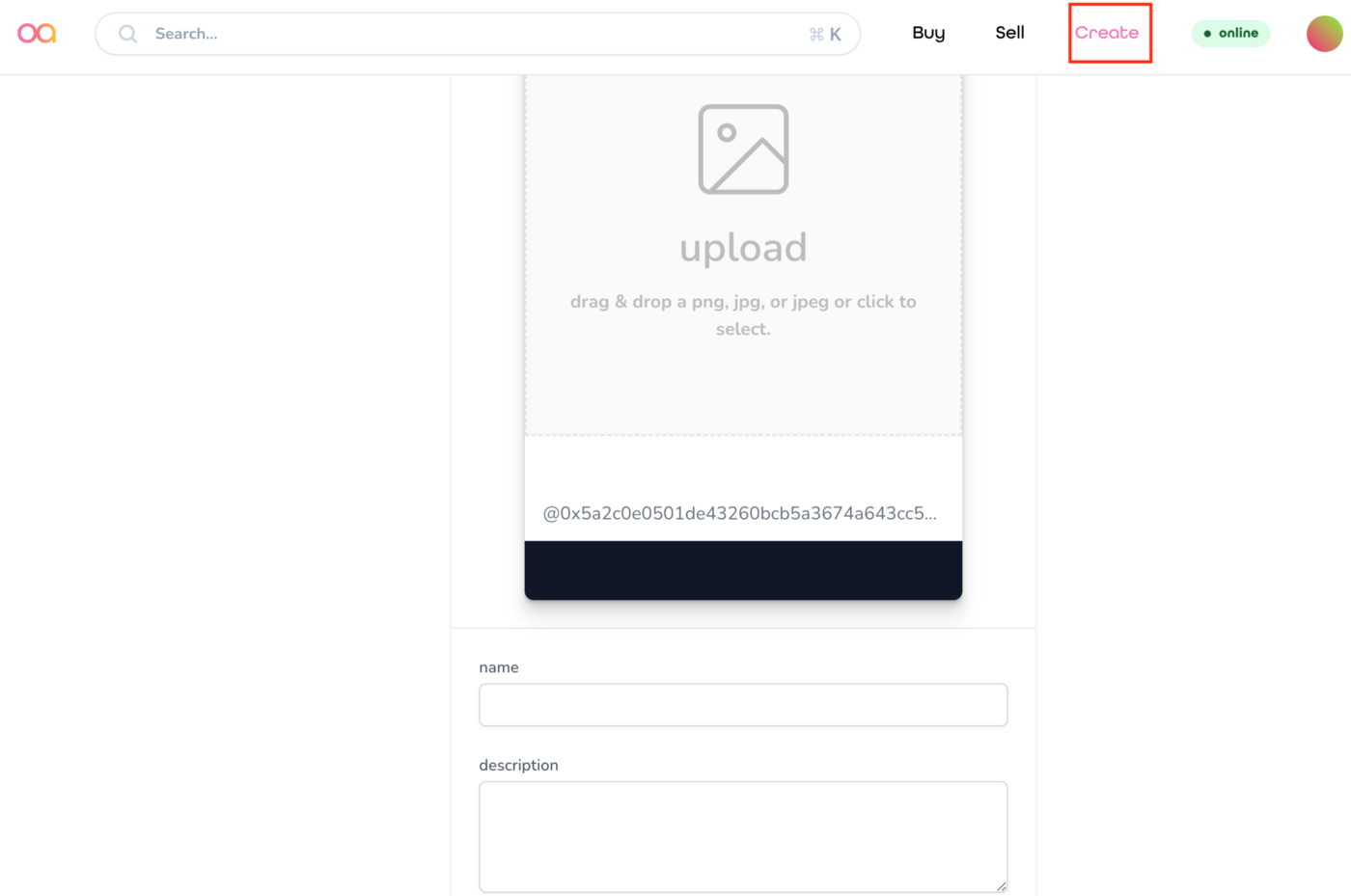Image resolution: width=1351 pixels, height=896 pixels.
Task: Click the ⌘ K shortcut hint
Action: tap(825, 35)
